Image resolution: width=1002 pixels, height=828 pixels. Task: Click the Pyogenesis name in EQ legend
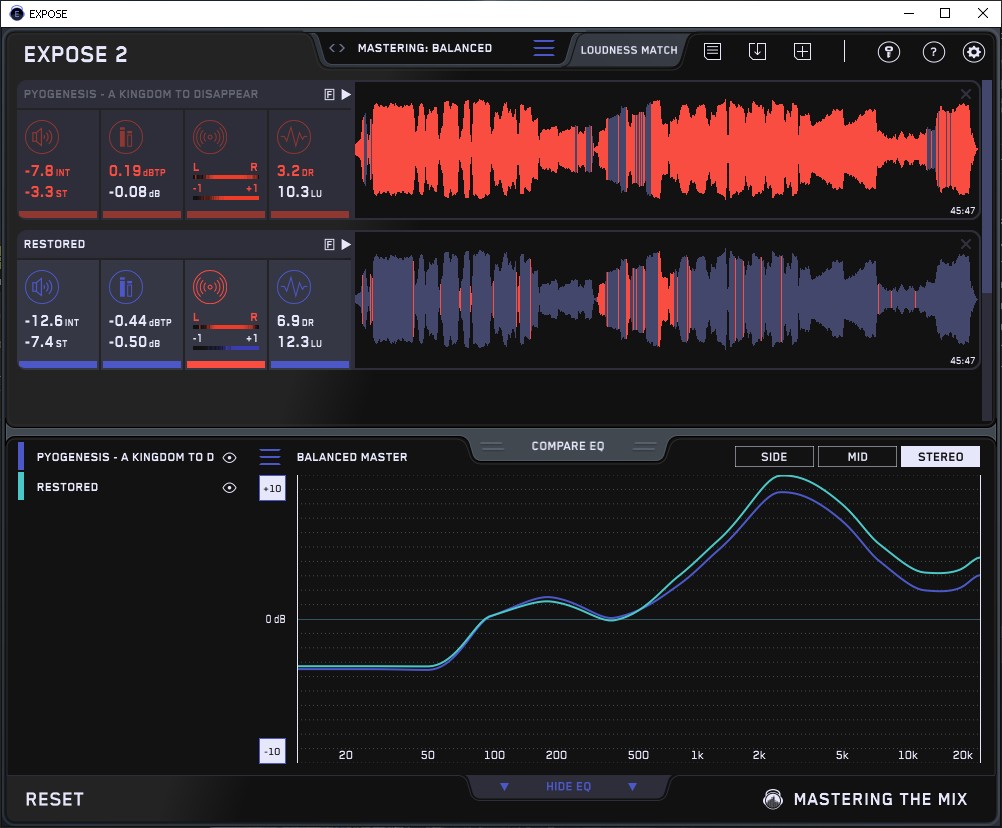(125, 457)
